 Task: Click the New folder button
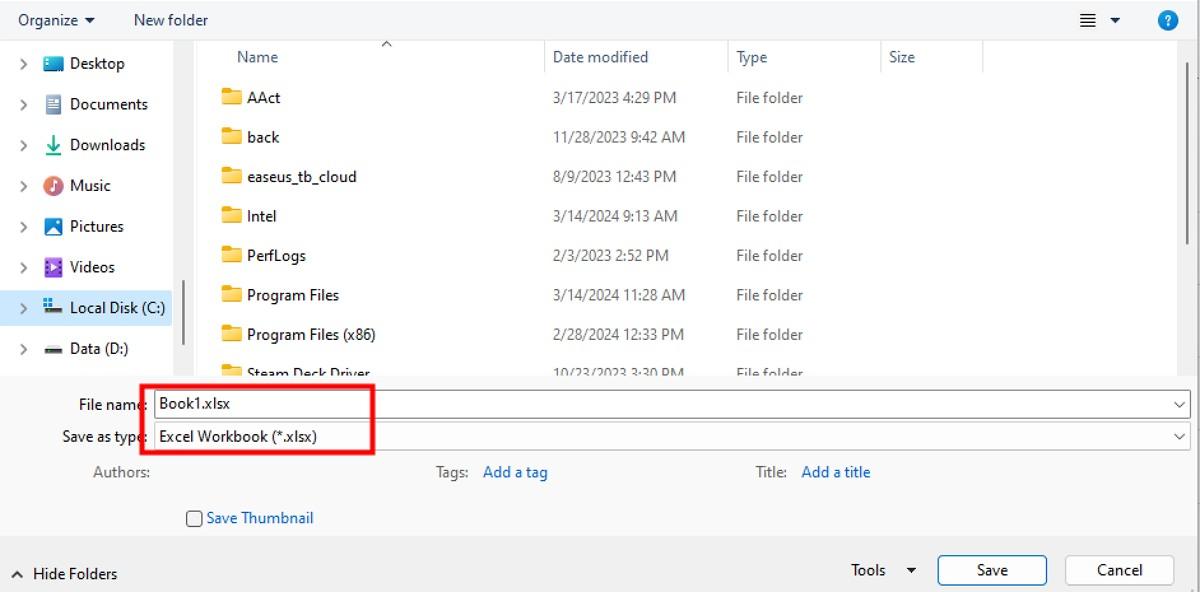[x=169, y=19]
